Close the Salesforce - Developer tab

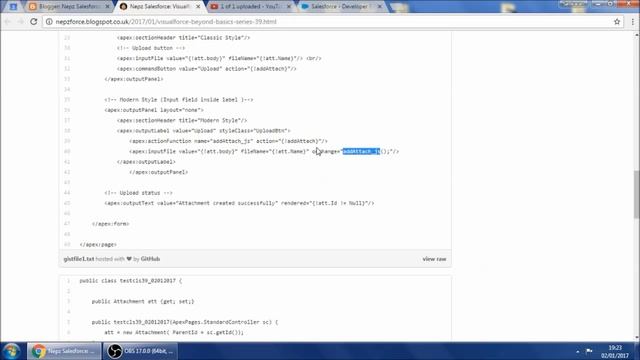coord(380,7)
